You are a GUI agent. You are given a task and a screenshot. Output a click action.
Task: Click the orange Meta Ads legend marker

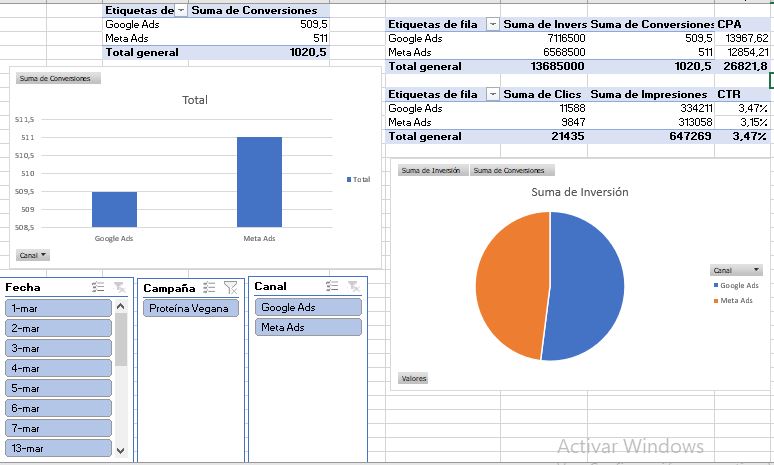[716, 301]
